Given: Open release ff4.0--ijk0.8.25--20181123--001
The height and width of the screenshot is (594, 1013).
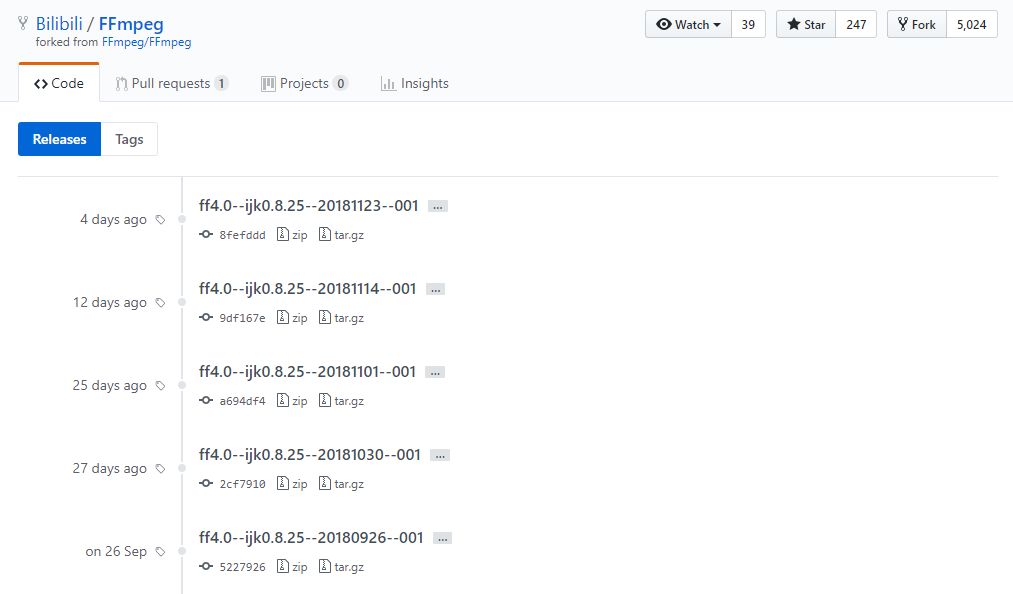Looking at the screenshot, I should (x=309, y=206).
